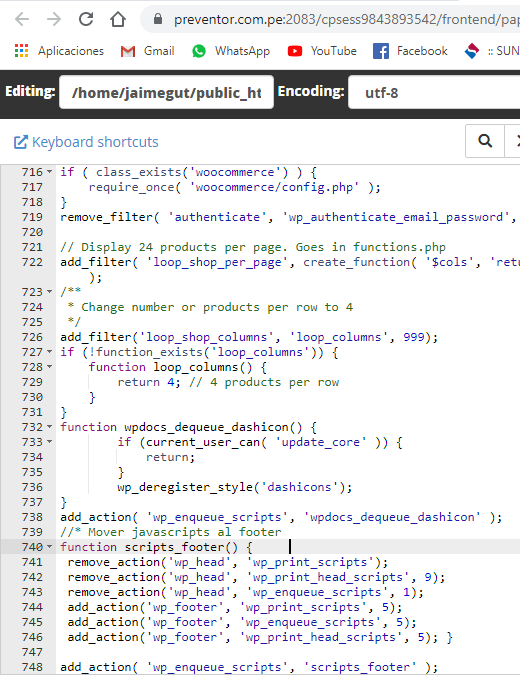Open the Keyboard shortcuts link
The height and width of the screenshot is (686, 520).
pyautogui.click(x=86, y=142)
